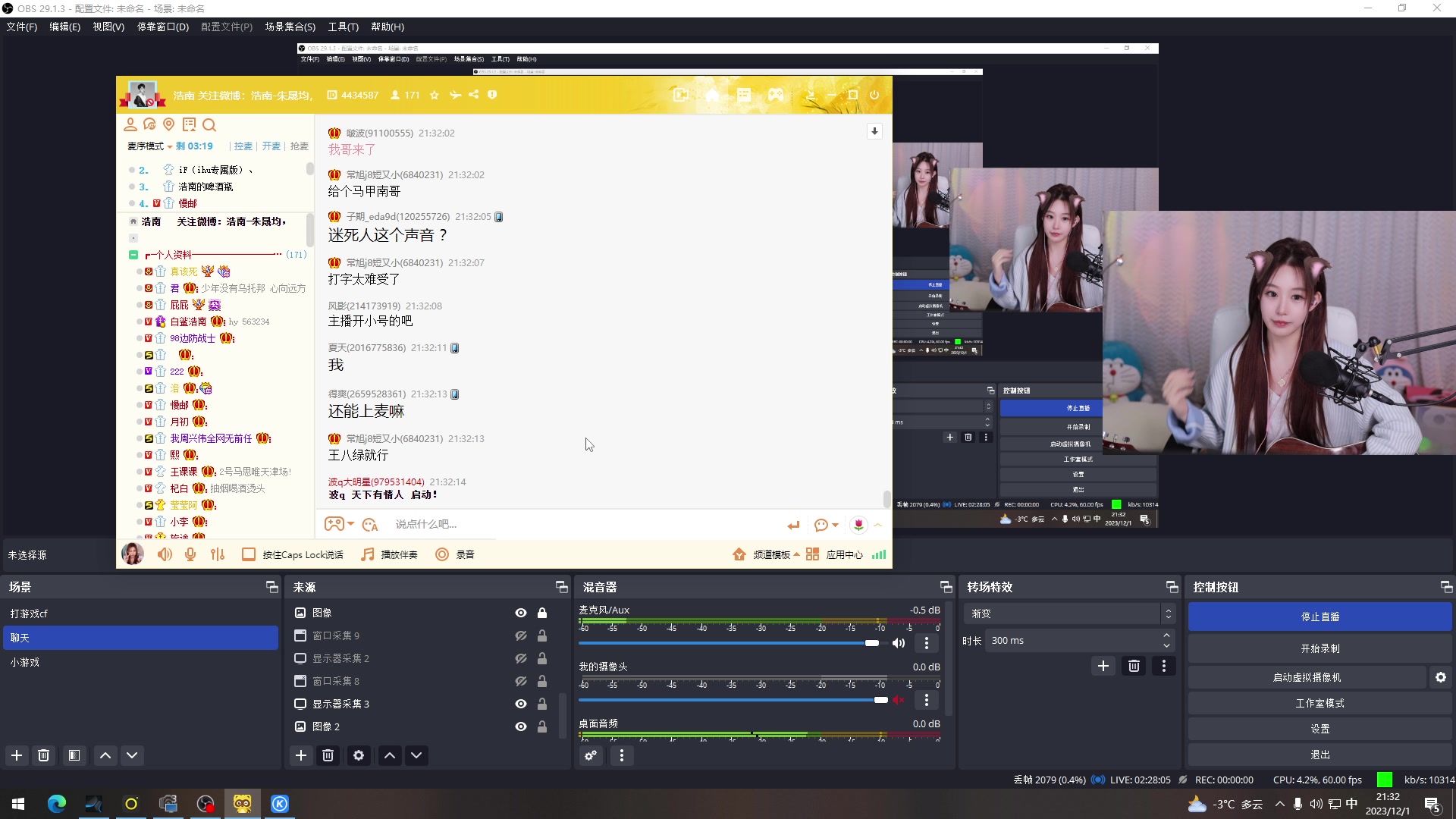Image resolution: width=1456 pixels, height=819 pixels.
Task: Click 停止直播 button
Action: [1319, 617]
